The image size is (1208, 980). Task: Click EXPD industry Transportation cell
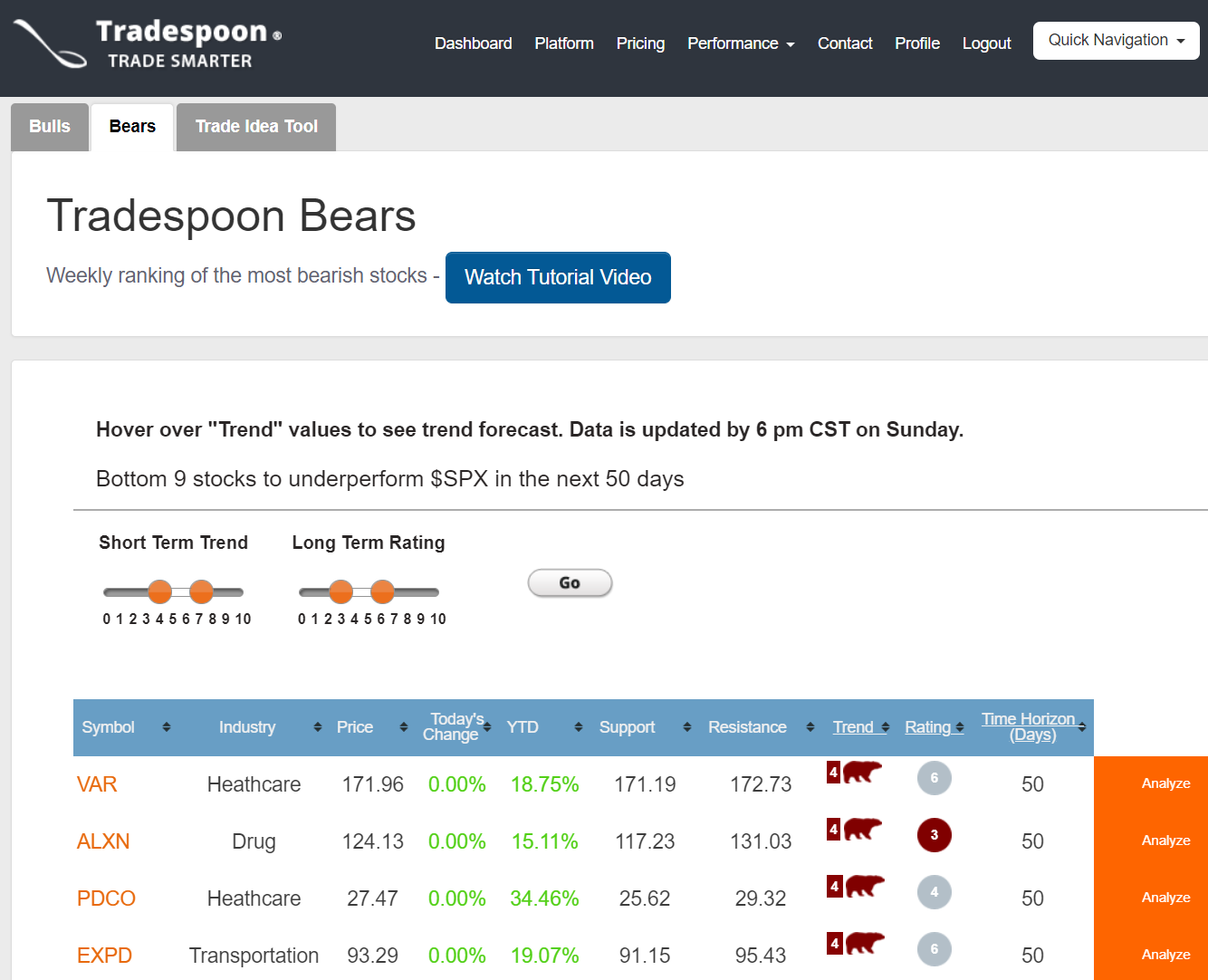(254, 956)
